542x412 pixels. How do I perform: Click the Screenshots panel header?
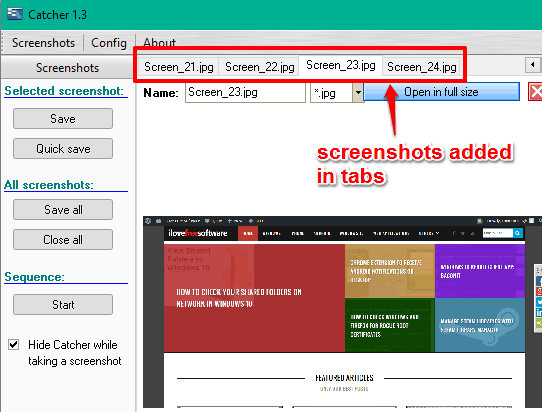(x=68, y=68)
